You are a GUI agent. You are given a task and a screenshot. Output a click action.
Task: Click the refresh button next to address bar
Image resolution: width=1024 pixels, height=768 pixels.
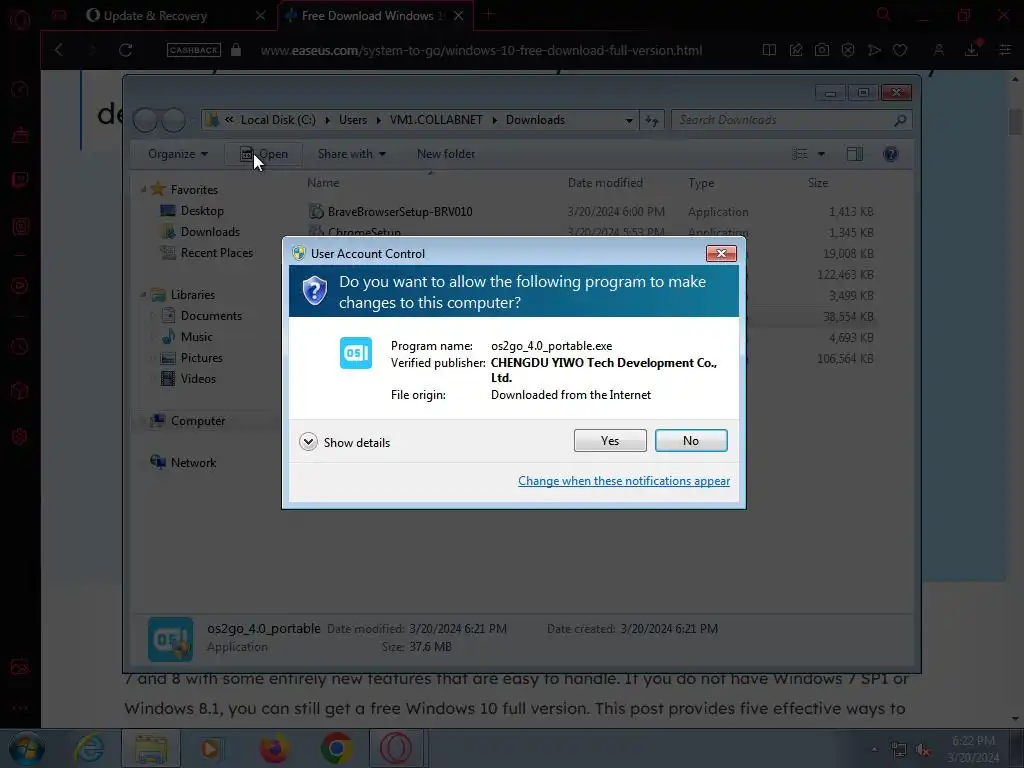point(652,120)
